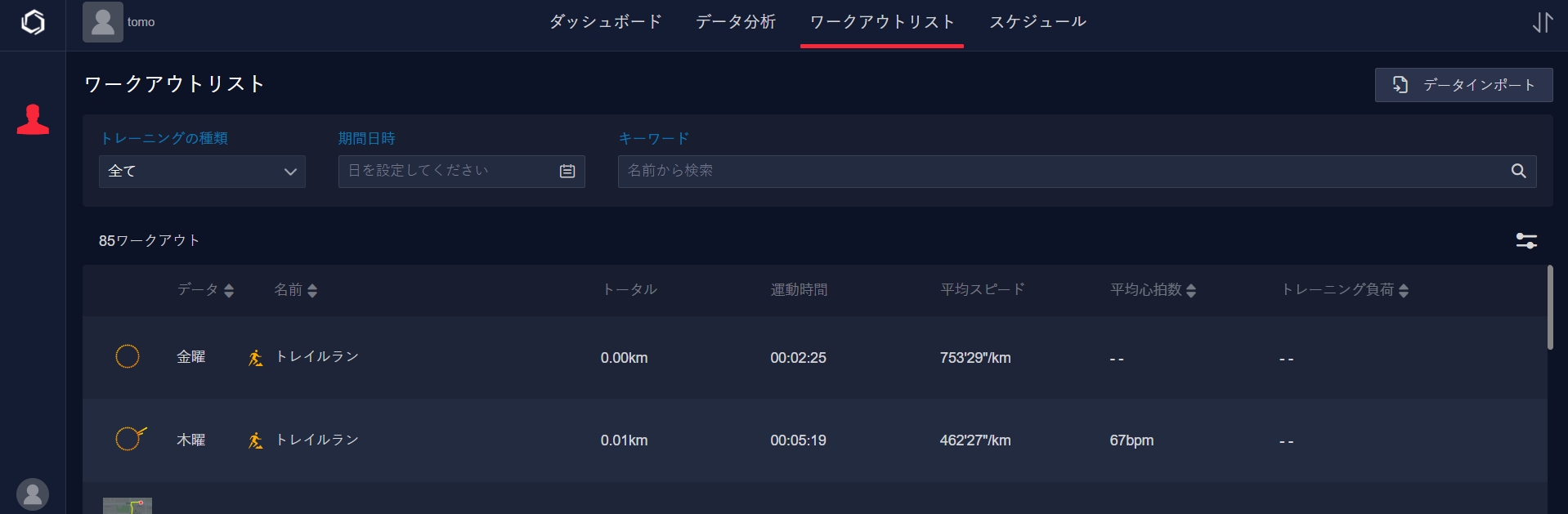Click the trail run icon in 金曜 row
The width and height of the screenshot is (1568, 514).
pyautogui.click(x=255, y=358)
